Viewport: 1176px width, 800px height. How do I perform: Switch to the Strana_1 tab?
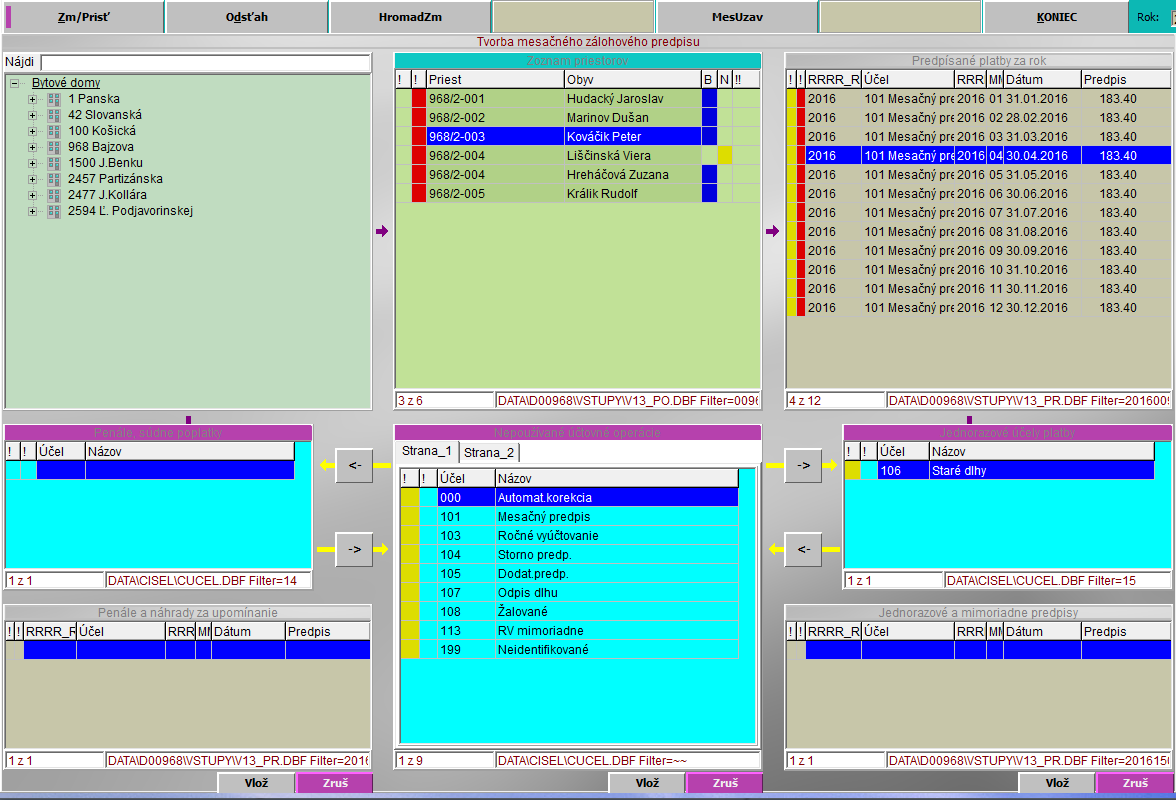pos(427,451)
